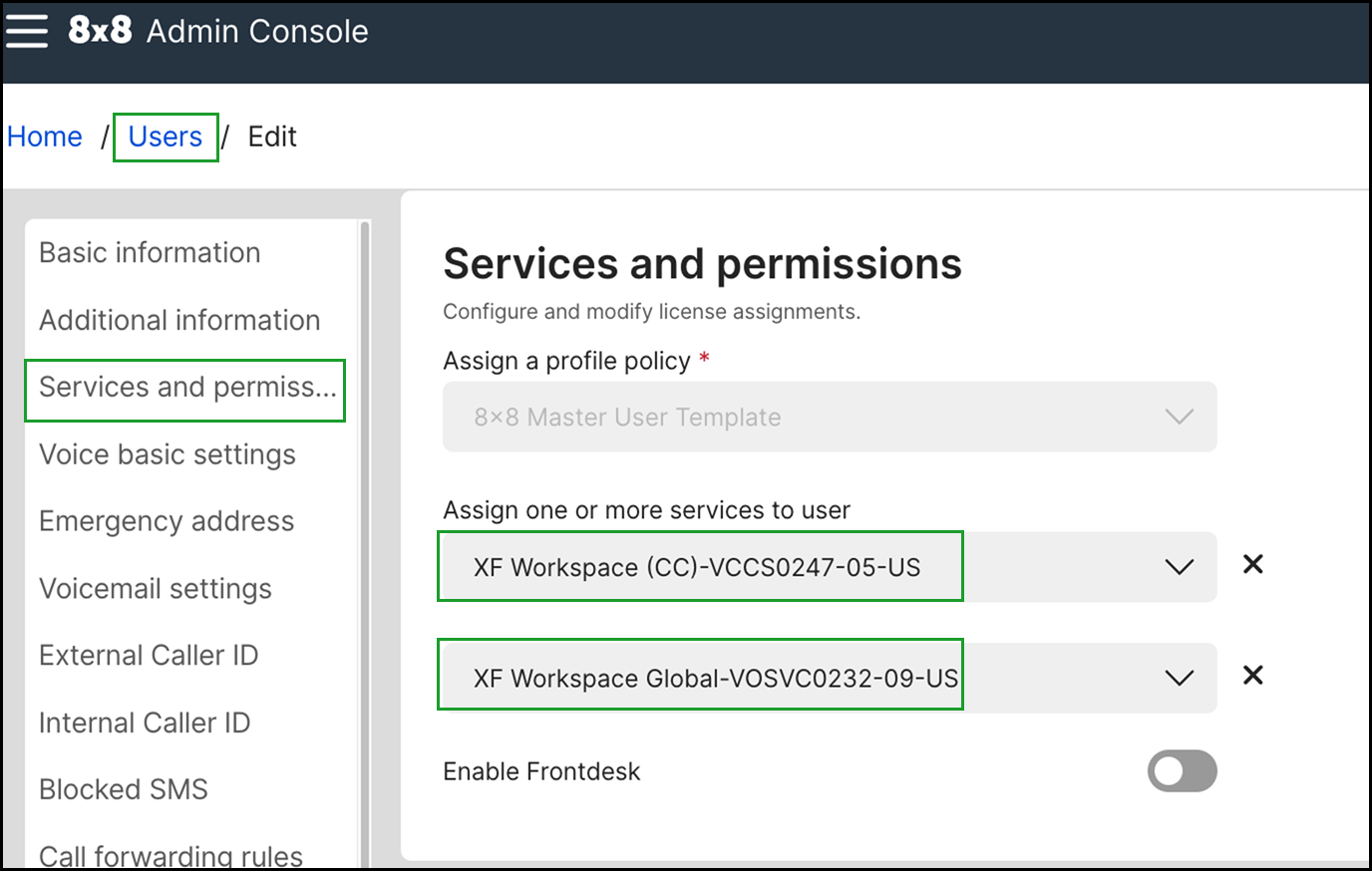Expand the profile policy dropdown chevron

1180,417
